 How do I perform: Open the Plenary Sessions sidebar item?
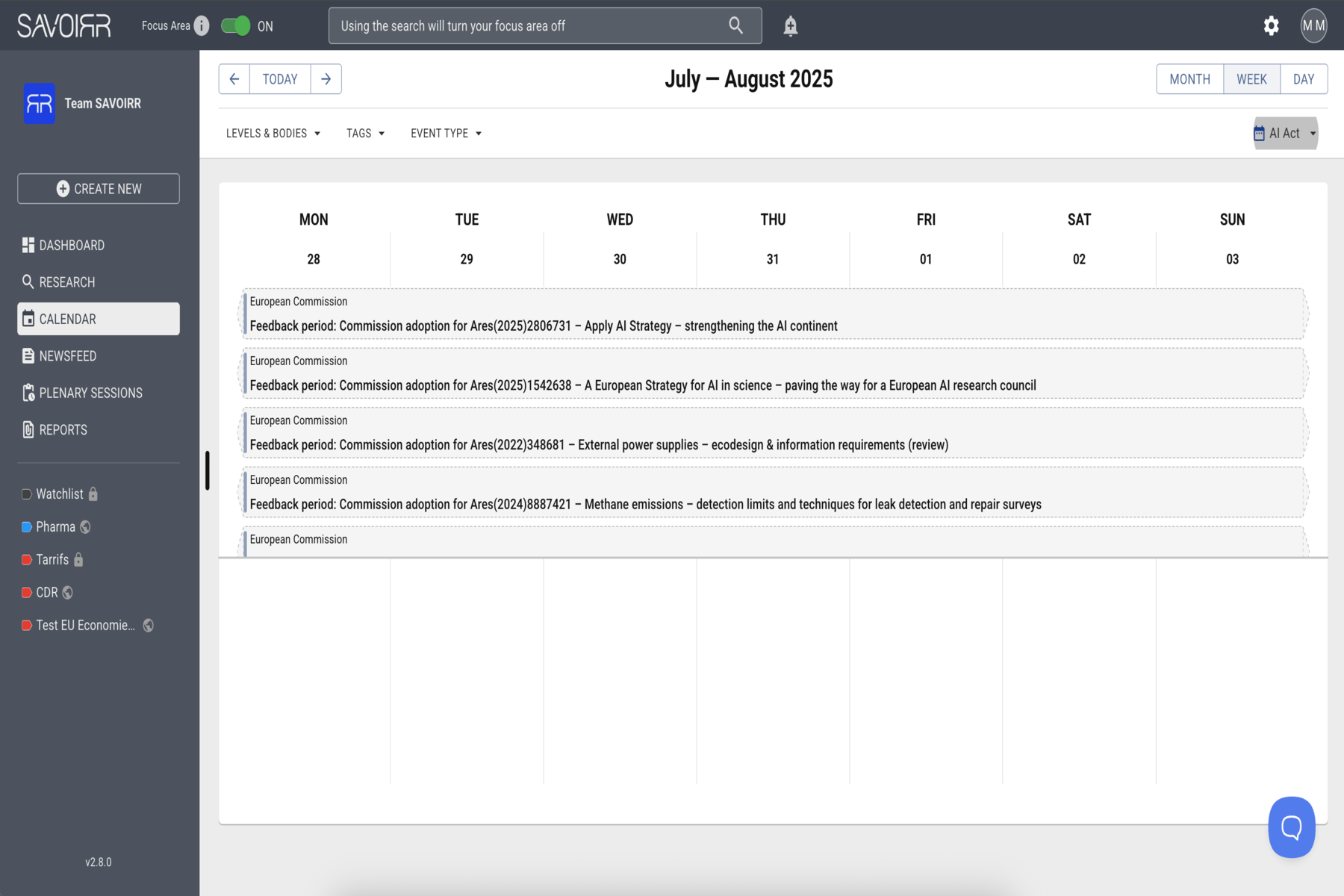pos(99,393)
